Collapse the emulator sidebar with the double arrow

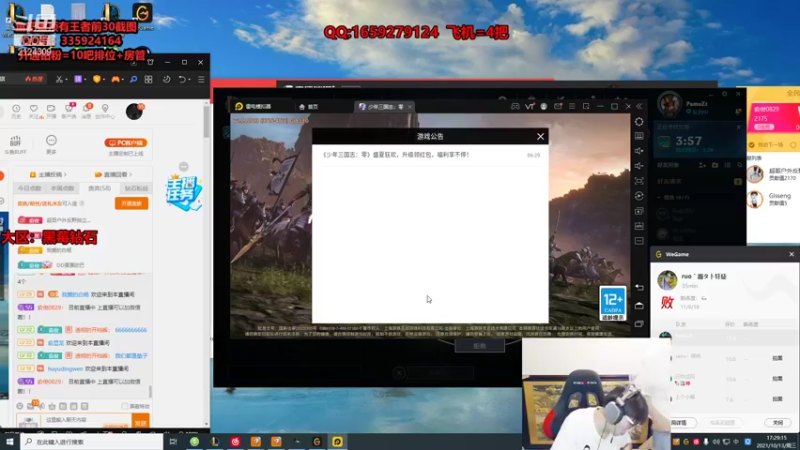pyautogui.click(x=639, y=106)
